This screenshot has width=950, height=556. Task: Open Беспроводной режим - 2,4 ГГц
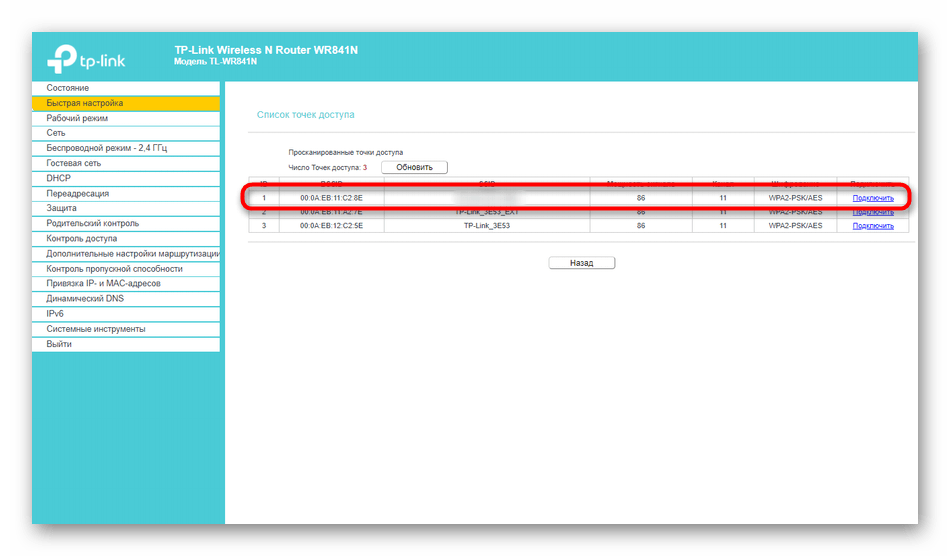tap(107, 148)
